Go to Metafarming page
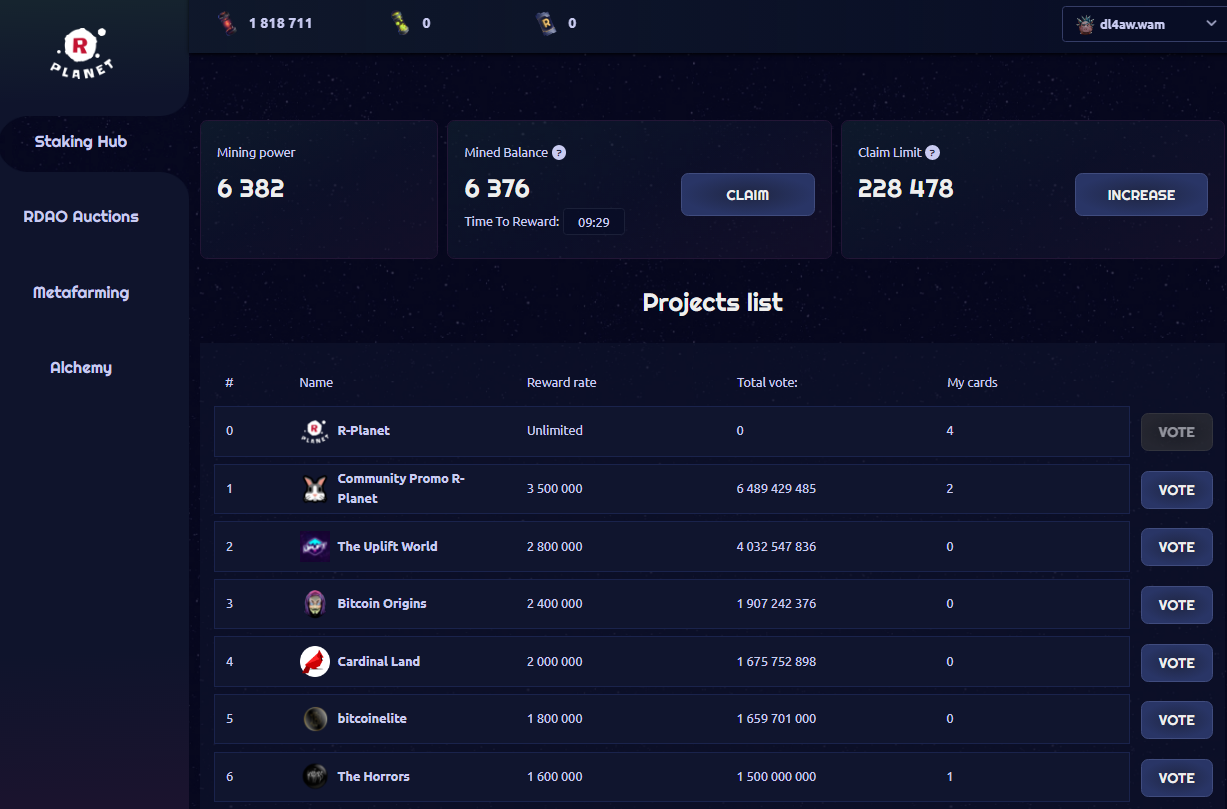Viewport: 1227px width, 809px height. [x=81, y=293]
